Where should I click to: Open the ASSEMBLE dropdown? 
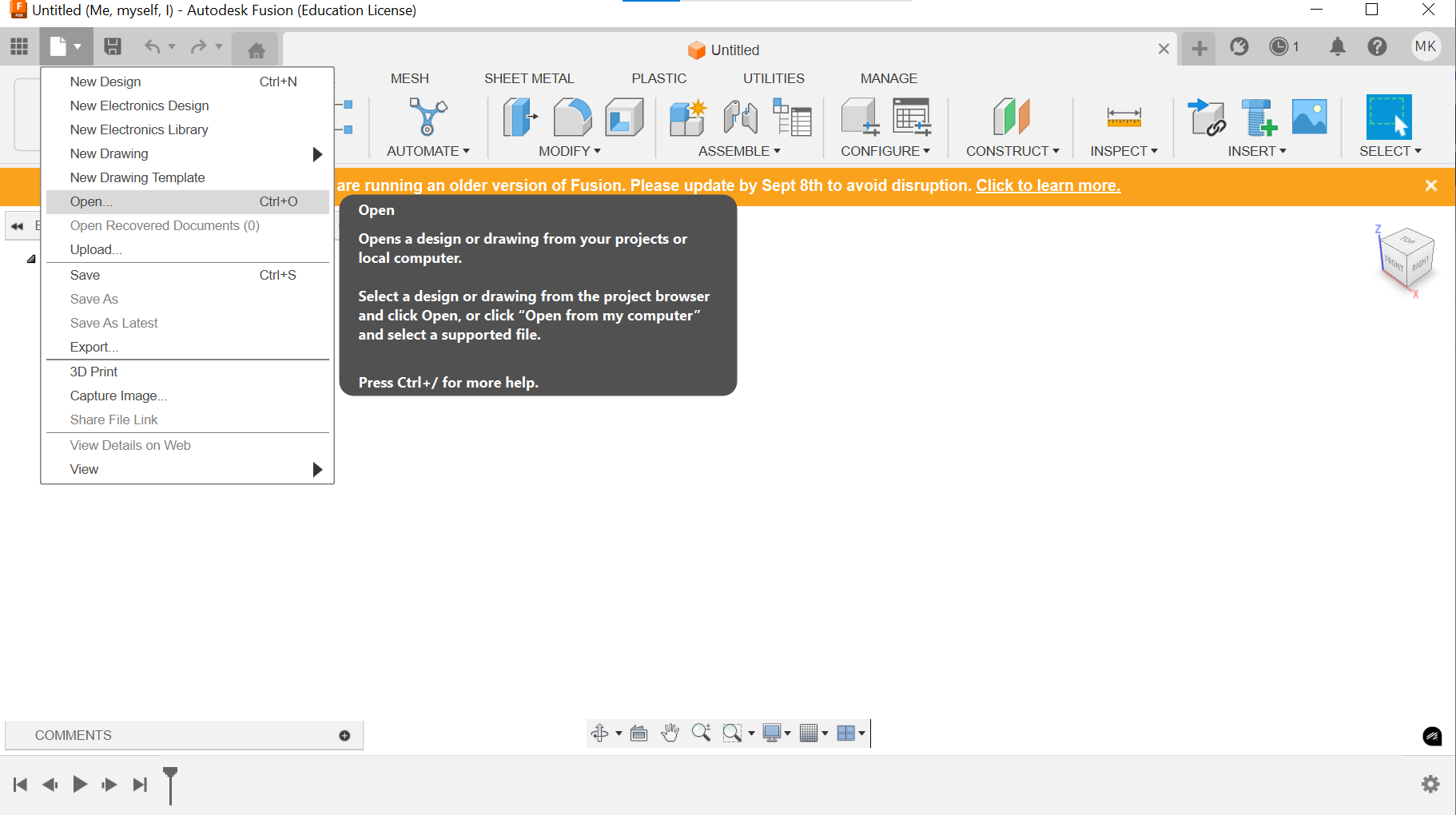(x=739, y=151)
